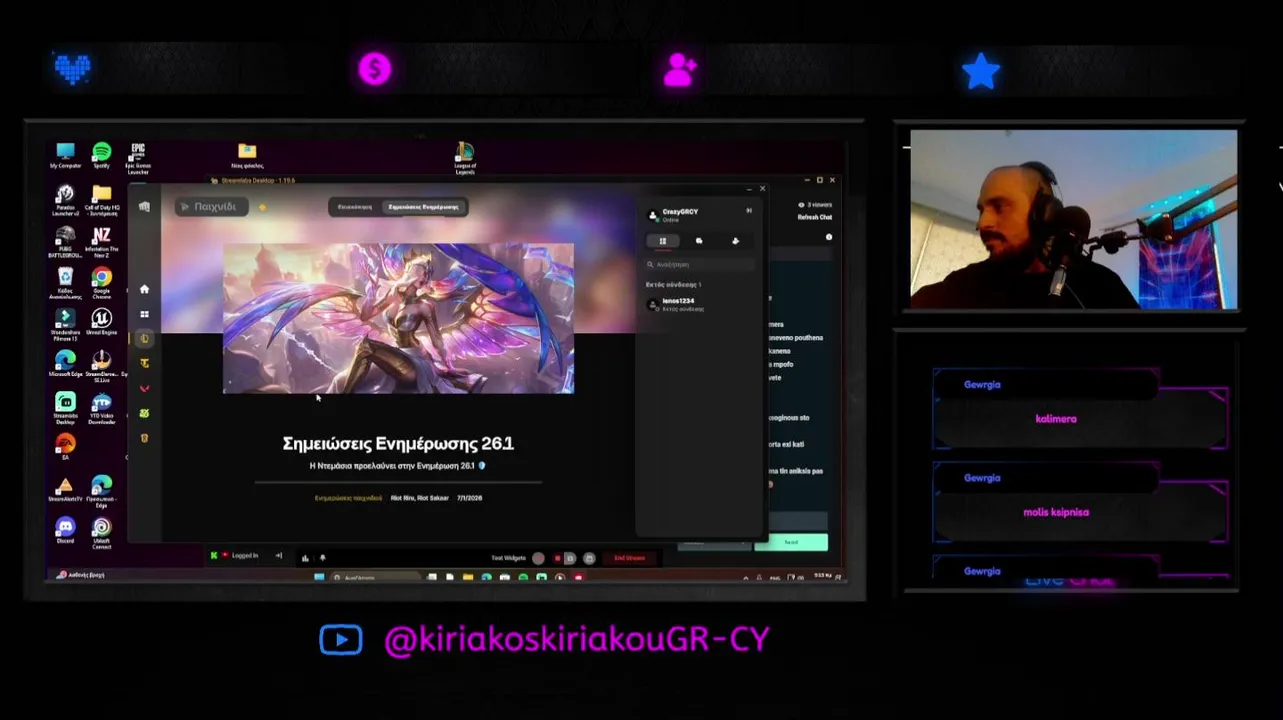
Task: Switch to the Σημειώσεις Ενημέρωσης tab
Action: coord(423,207)
